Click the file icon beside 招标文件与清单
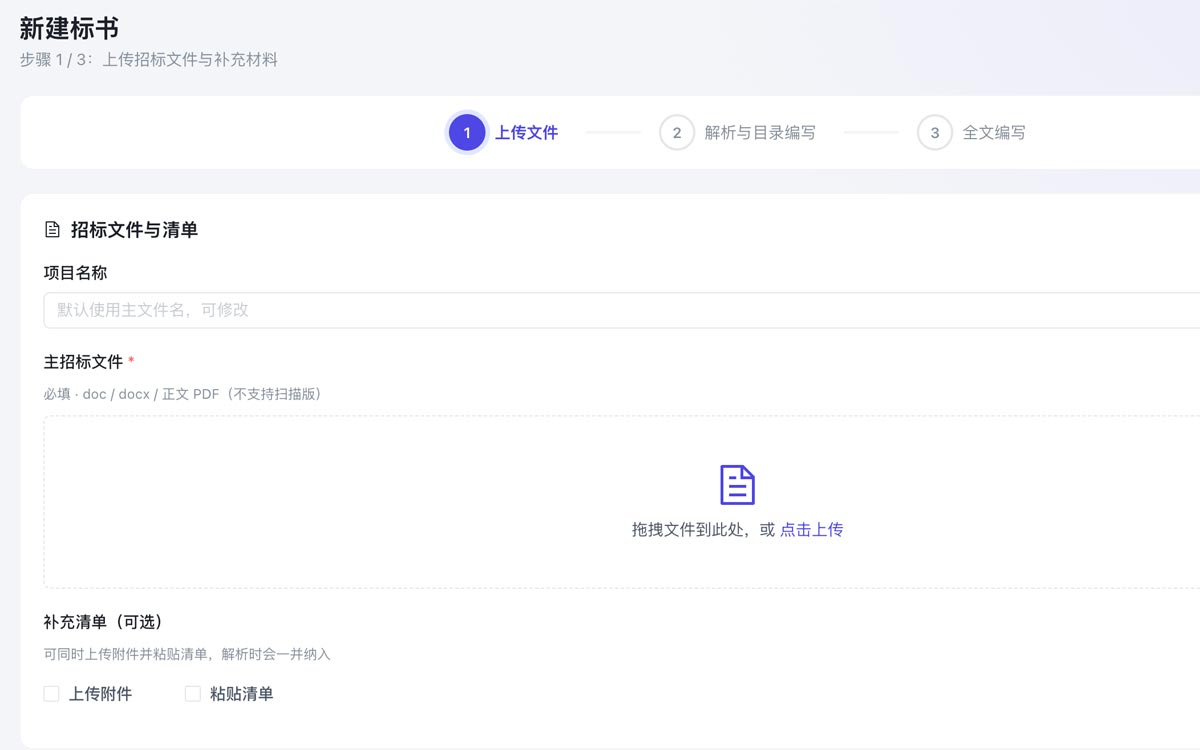The width and height of the screenshot is (1200, 750). 53,230
